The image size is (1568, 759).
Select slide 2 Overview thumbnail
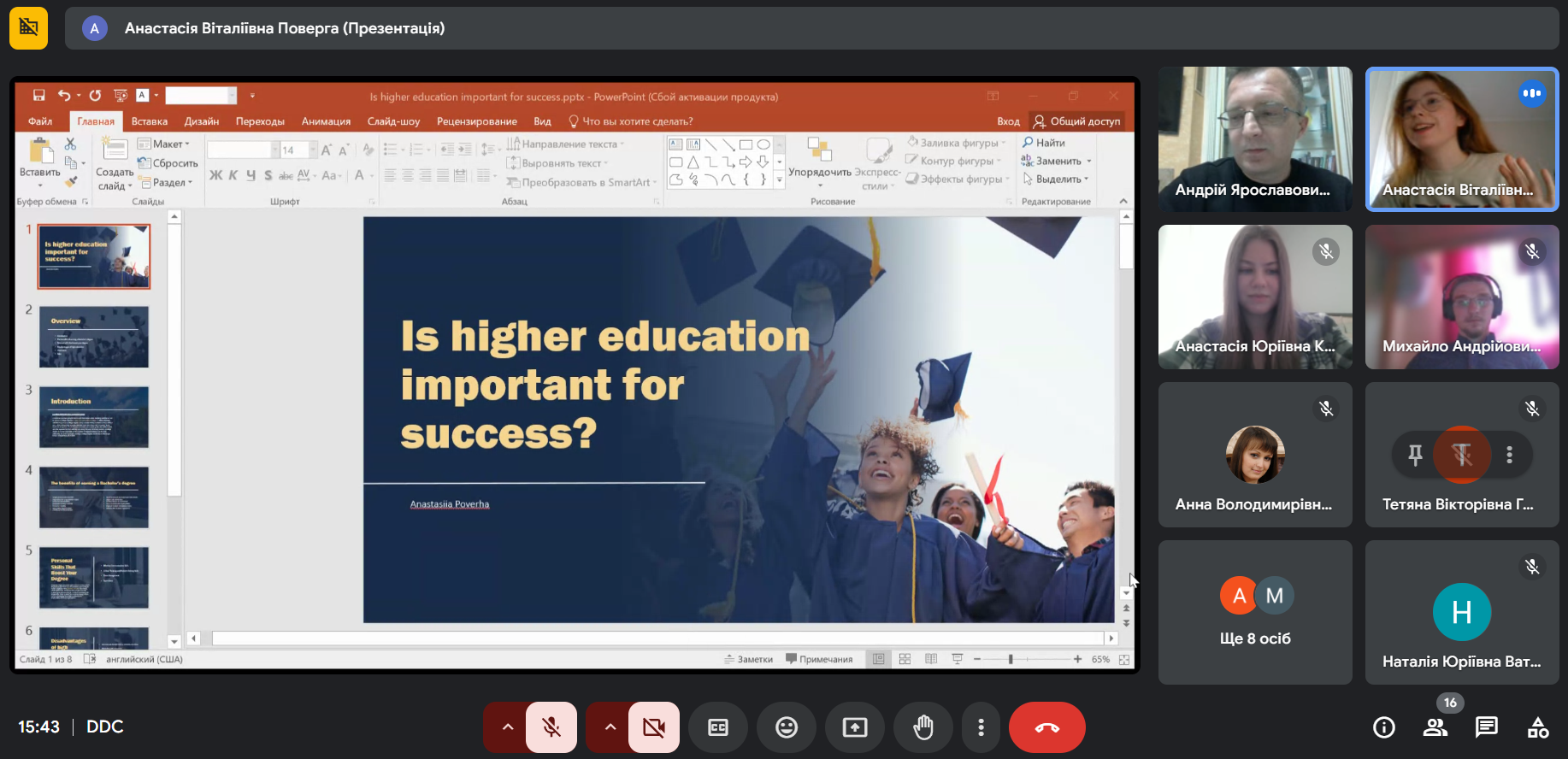pyautogui.click(x=94, y=337)
